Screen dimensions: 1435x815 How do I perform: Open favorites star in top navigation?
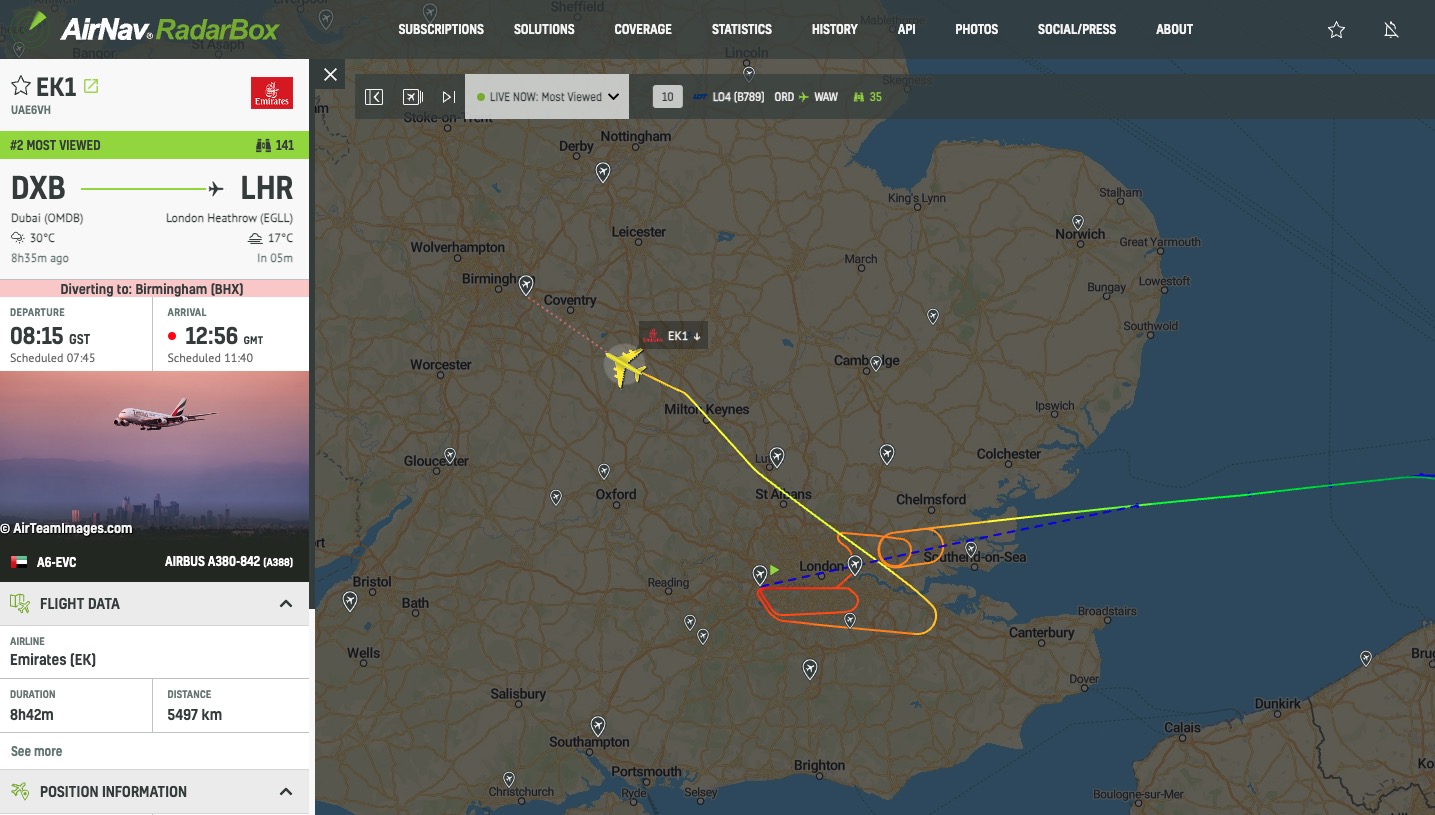(1336, 30)
